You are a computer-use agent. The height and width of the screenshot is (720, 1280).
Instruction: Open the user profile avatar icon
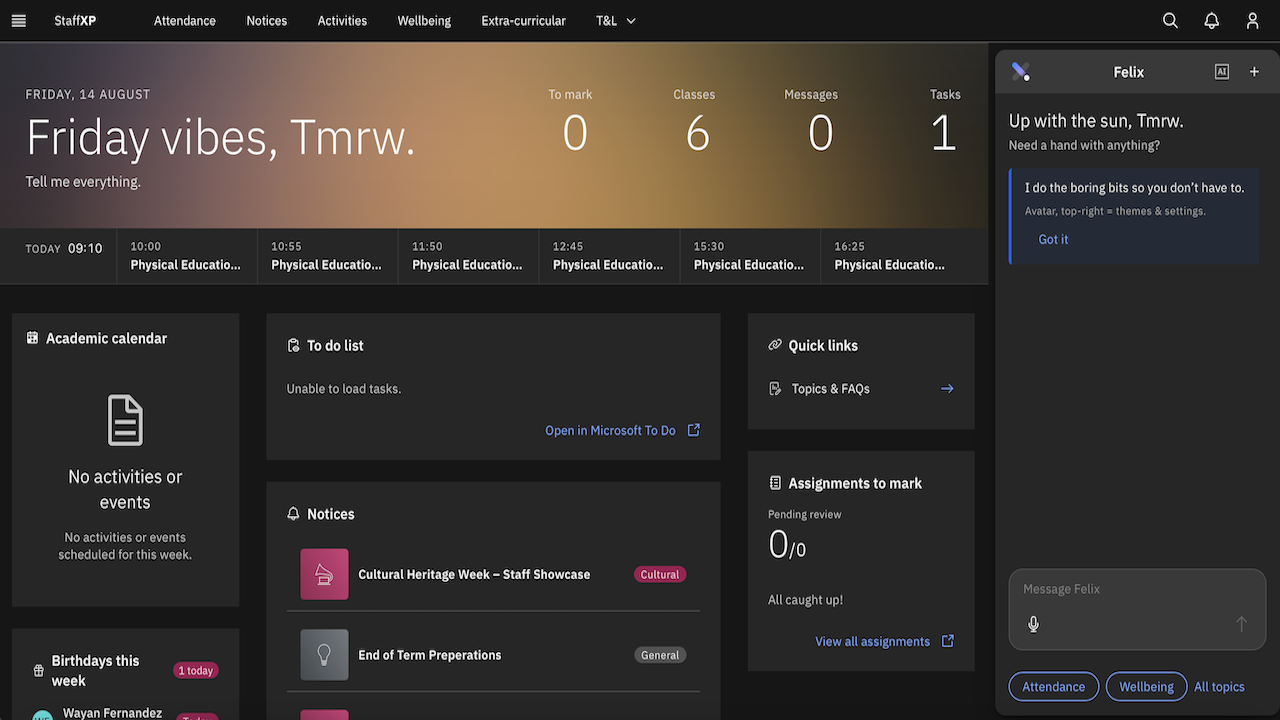[1252, 21]
